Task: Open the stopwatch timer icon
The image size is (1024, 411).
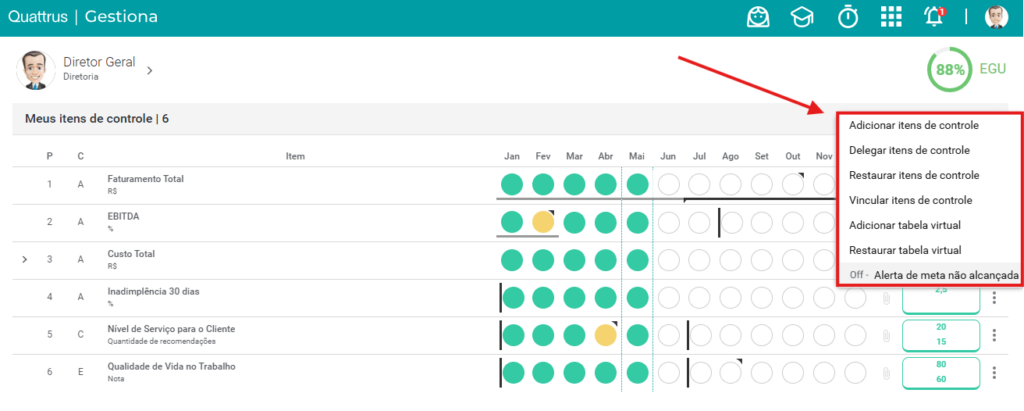Action: 848,17
